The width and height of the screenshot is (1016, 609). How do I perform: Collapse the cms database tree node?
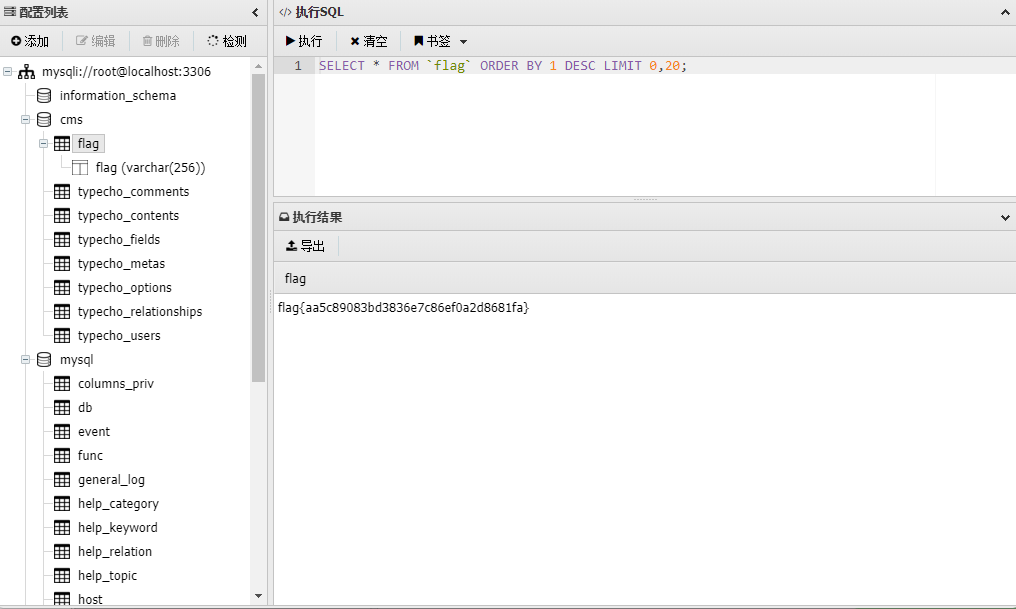tap(25, 119)
